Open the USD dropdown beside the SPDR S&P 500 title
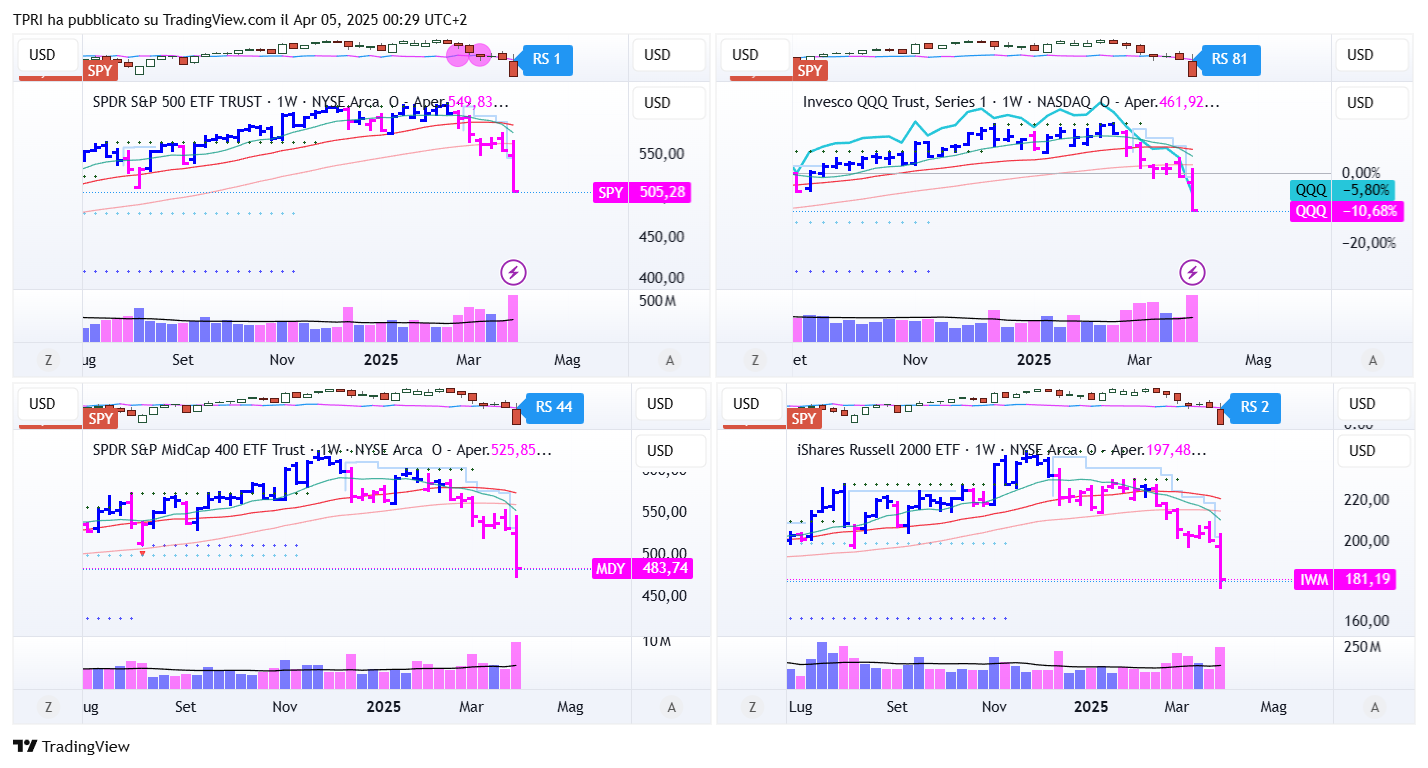 pyautogui.click(x=657, y=103)
